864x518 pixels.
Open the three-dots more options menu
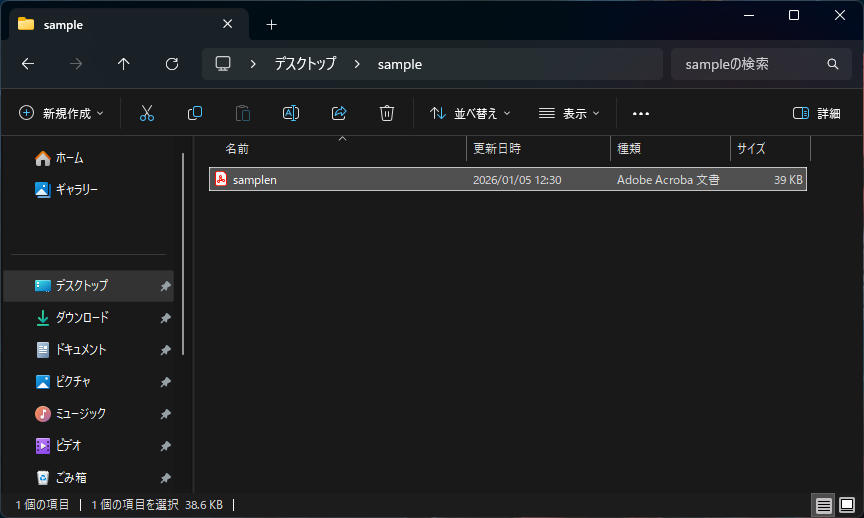[641, 113]
